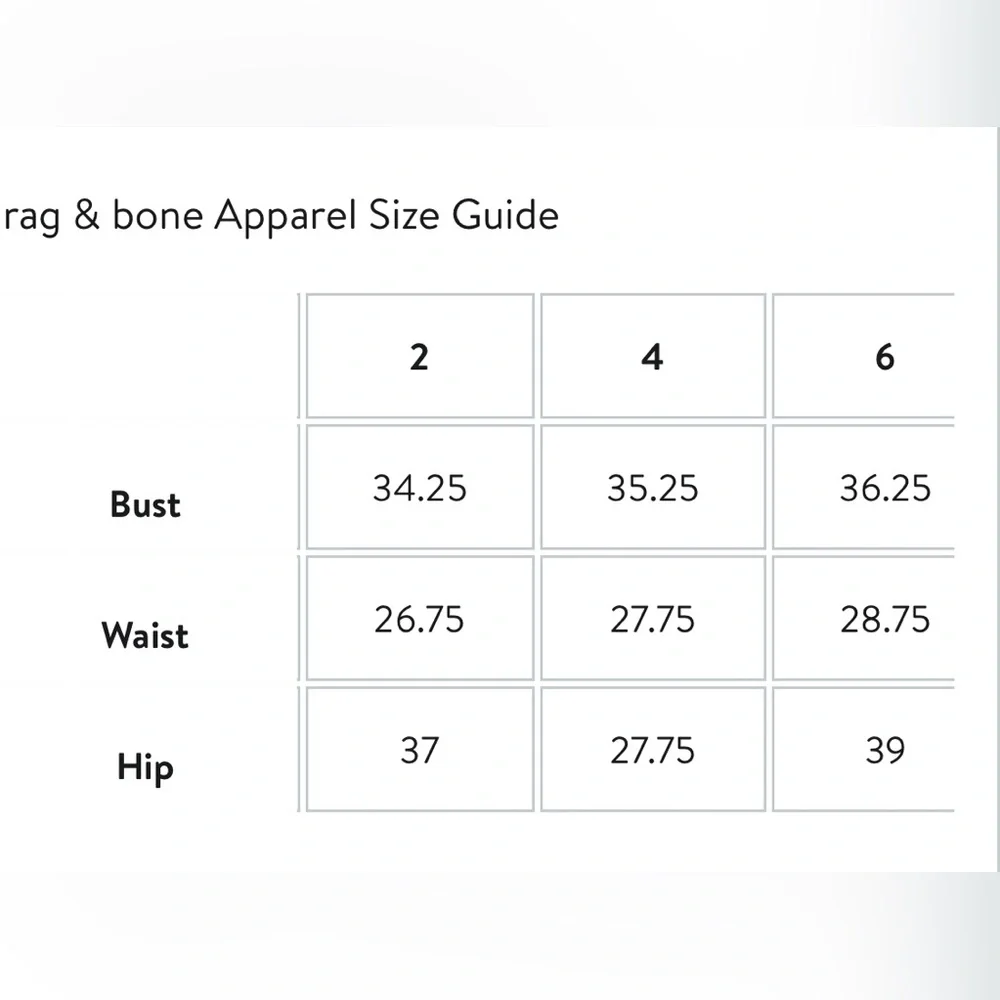Click the Hip row label

pos(145,768)
